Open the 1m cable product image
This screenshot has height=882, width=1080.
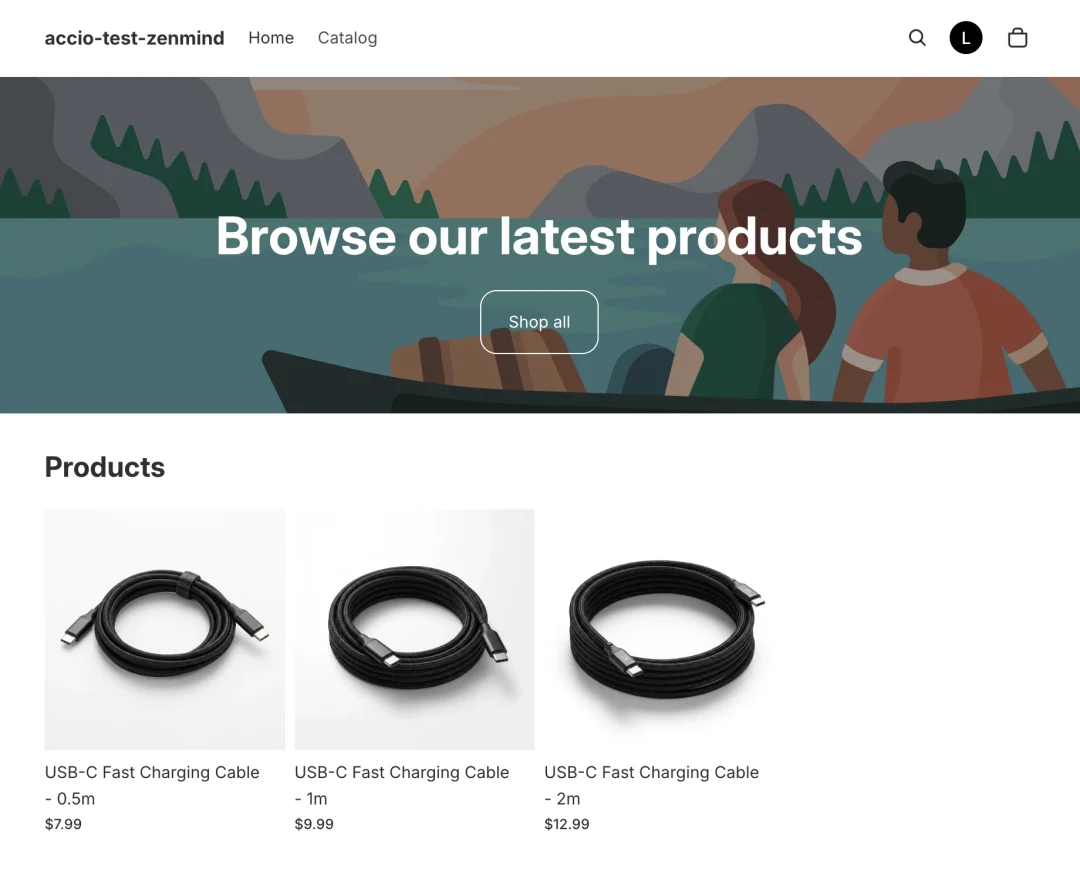point(415,629)
